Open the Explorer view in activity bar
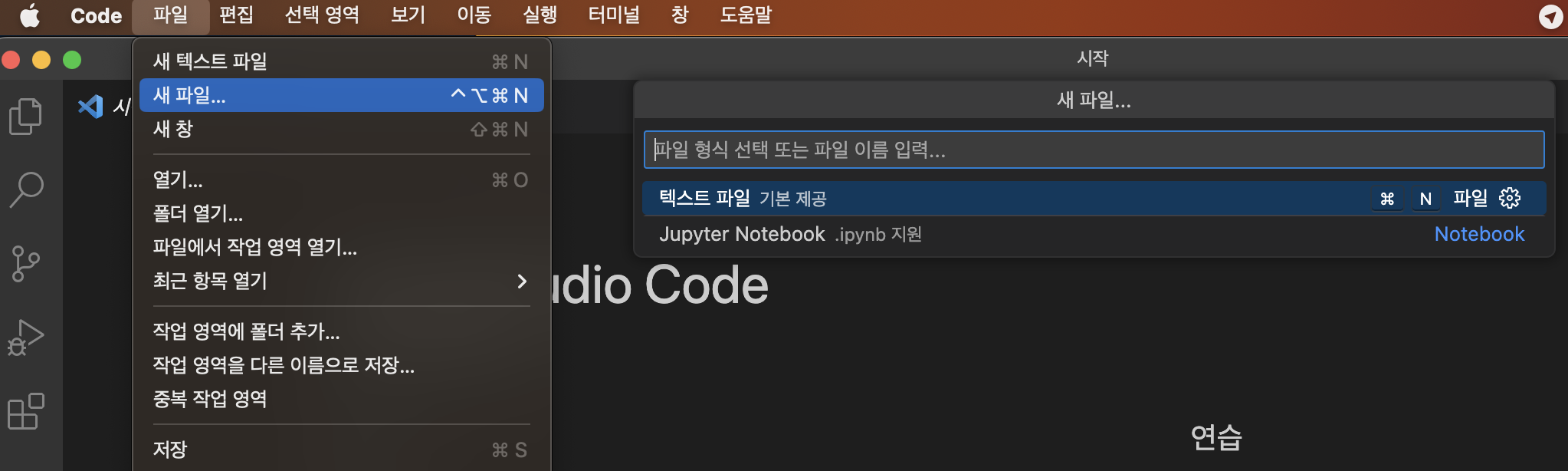 tap(26, 116)
